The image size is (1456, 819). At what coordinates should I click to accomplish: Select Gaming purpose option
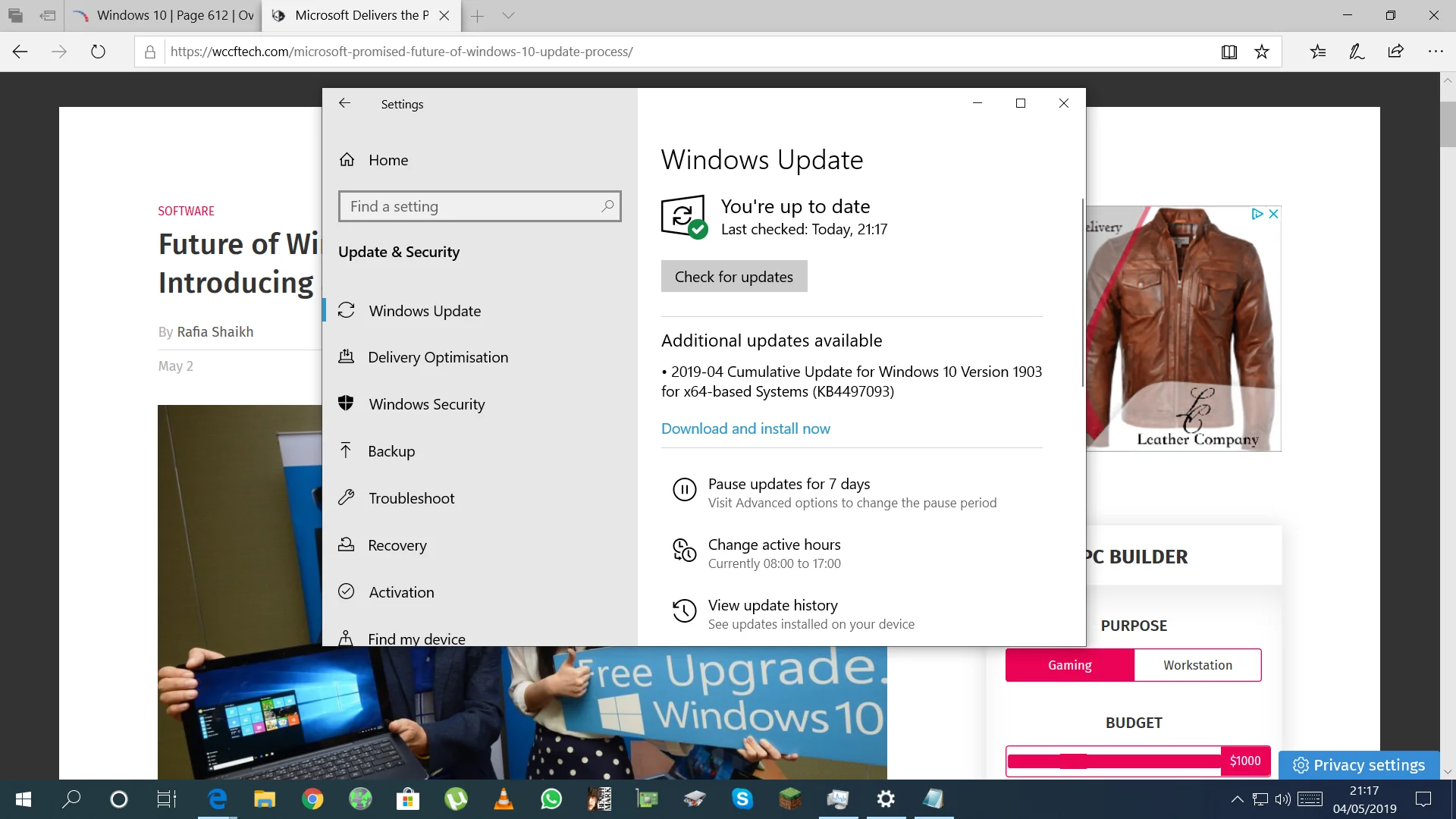coord(1070,665)
